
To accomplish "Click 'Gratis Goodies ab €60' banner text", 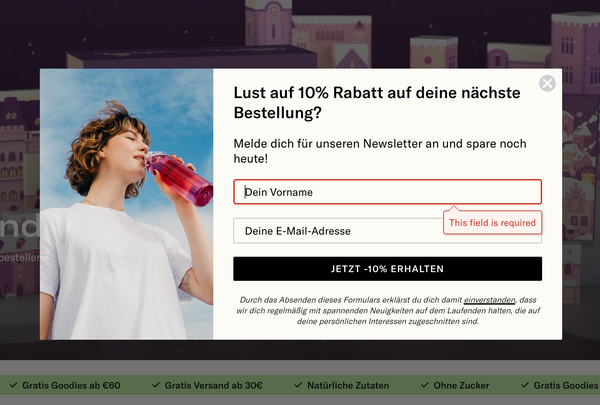I will pos(71,385).
